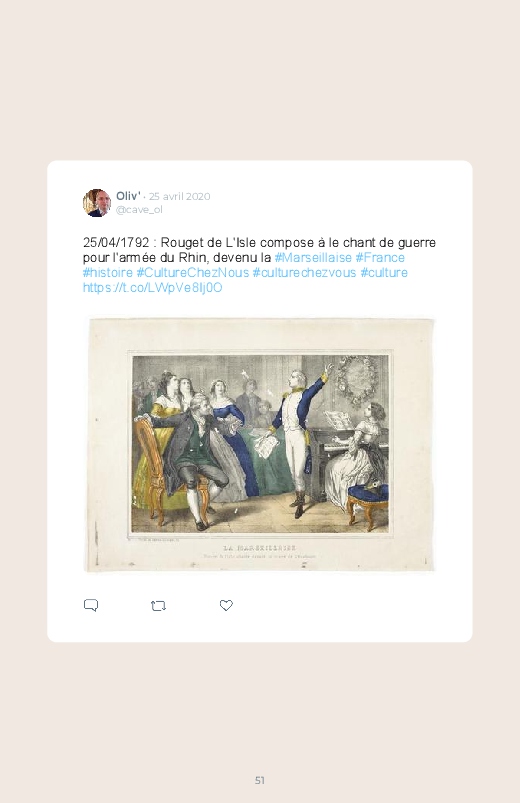
Task: Open the #Marseillaise hashtag
Action: tap(313, 258)
